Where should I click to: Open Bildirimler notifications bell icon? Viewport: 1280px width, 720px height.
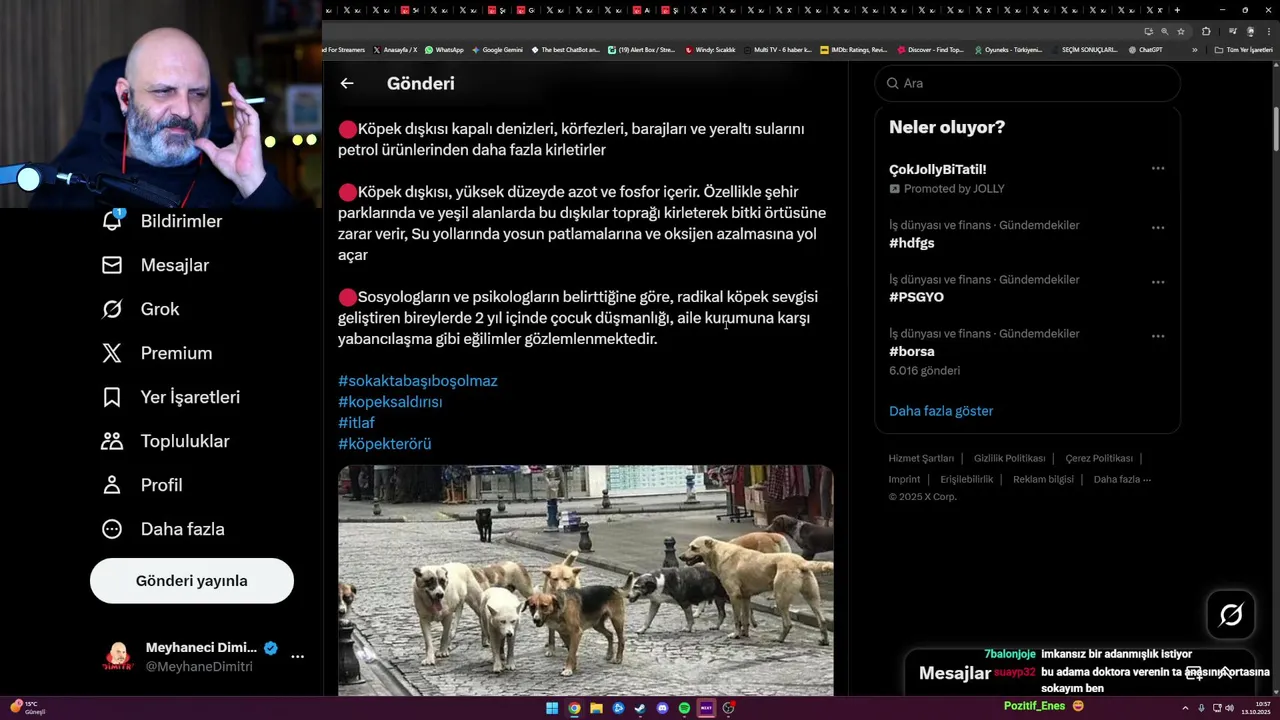point(112,221)
